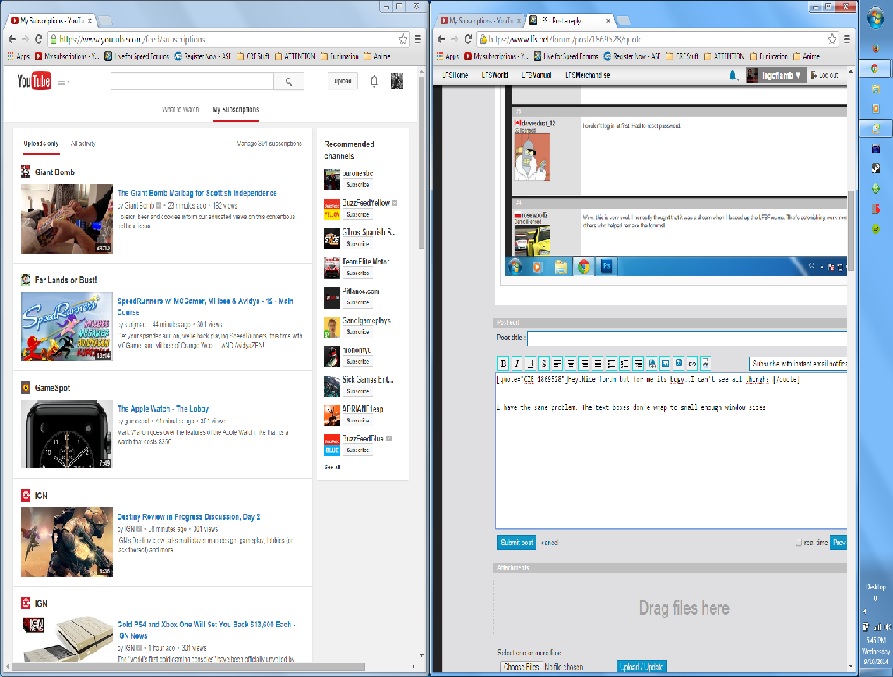Click the Windows Start orb
Screen dimensions: 893x677
(875, 18)
